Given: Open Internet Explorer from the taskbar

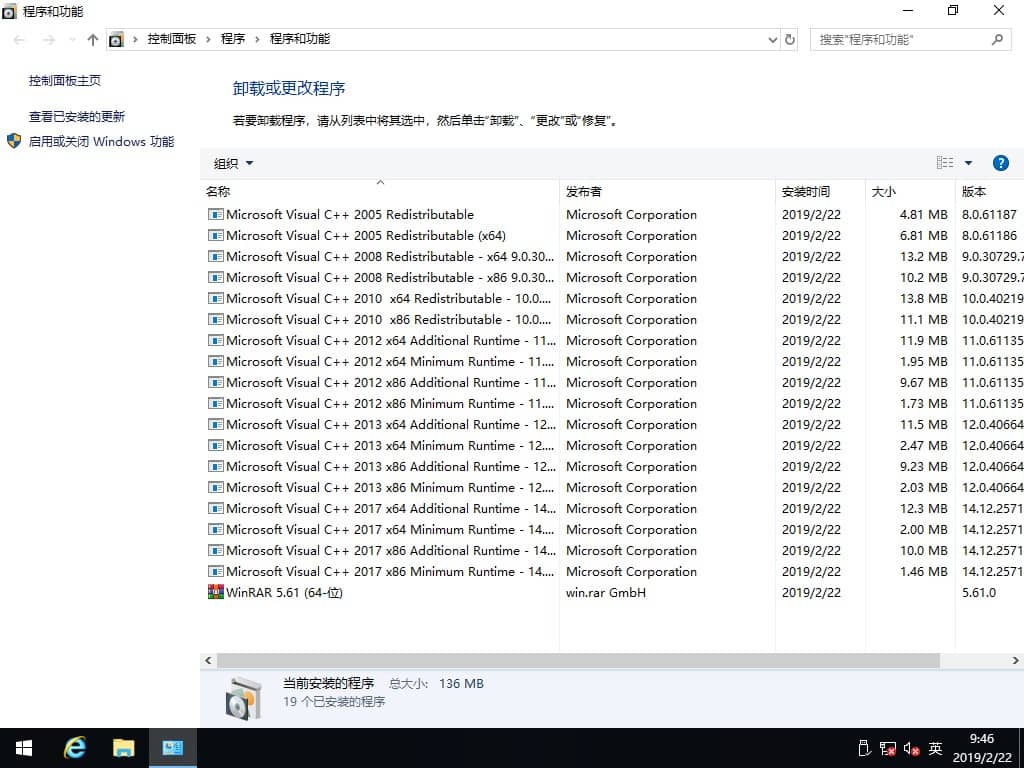Looking at the screenshot, I should click(x=75, y=747).
